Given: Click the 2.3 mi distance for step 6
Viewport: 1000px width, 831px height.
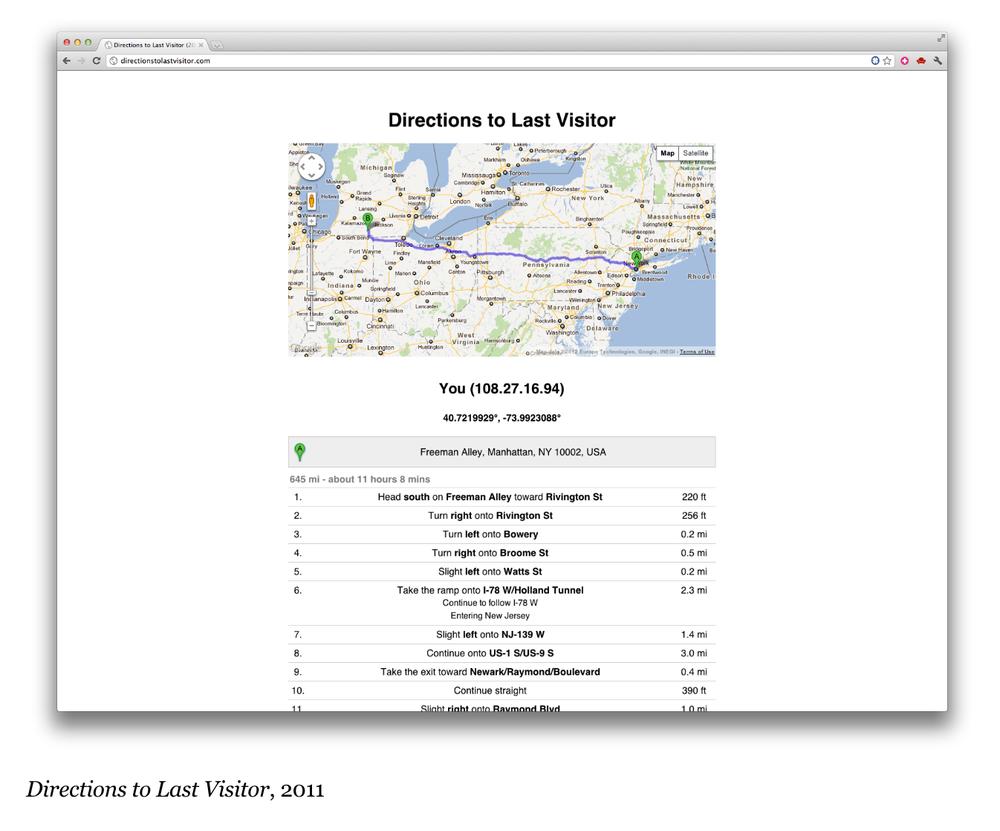Looking at the screenshot, I should (693, 591).
